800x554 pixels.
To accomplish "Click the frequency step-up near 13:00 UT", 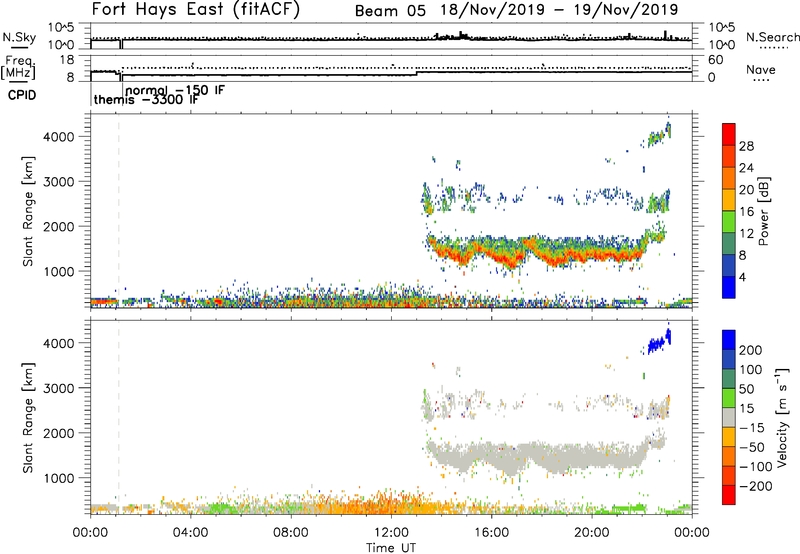I will click(x=417, y=73).
